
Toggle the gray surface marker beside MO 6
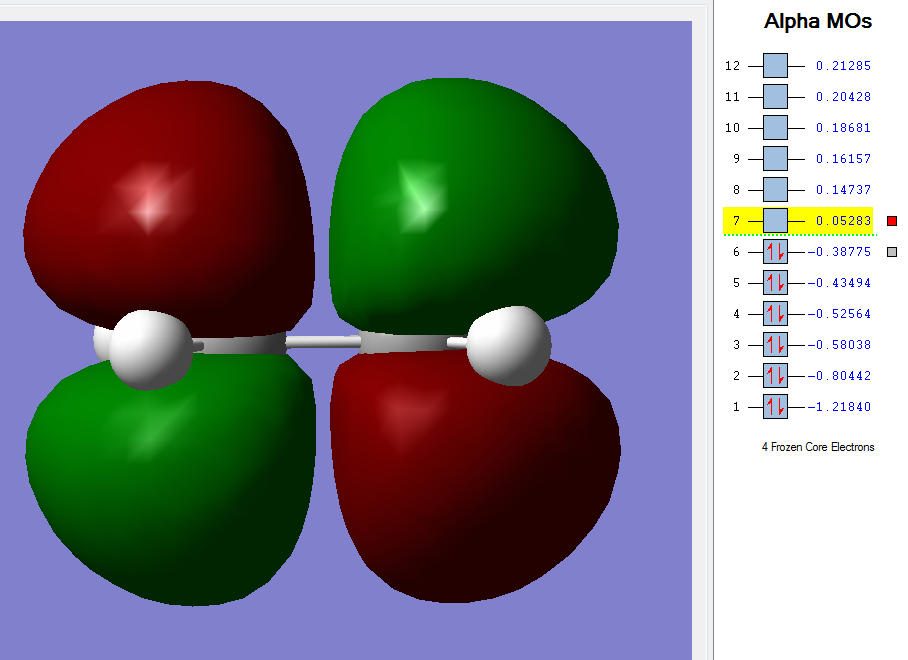click(x=892, y=252)
